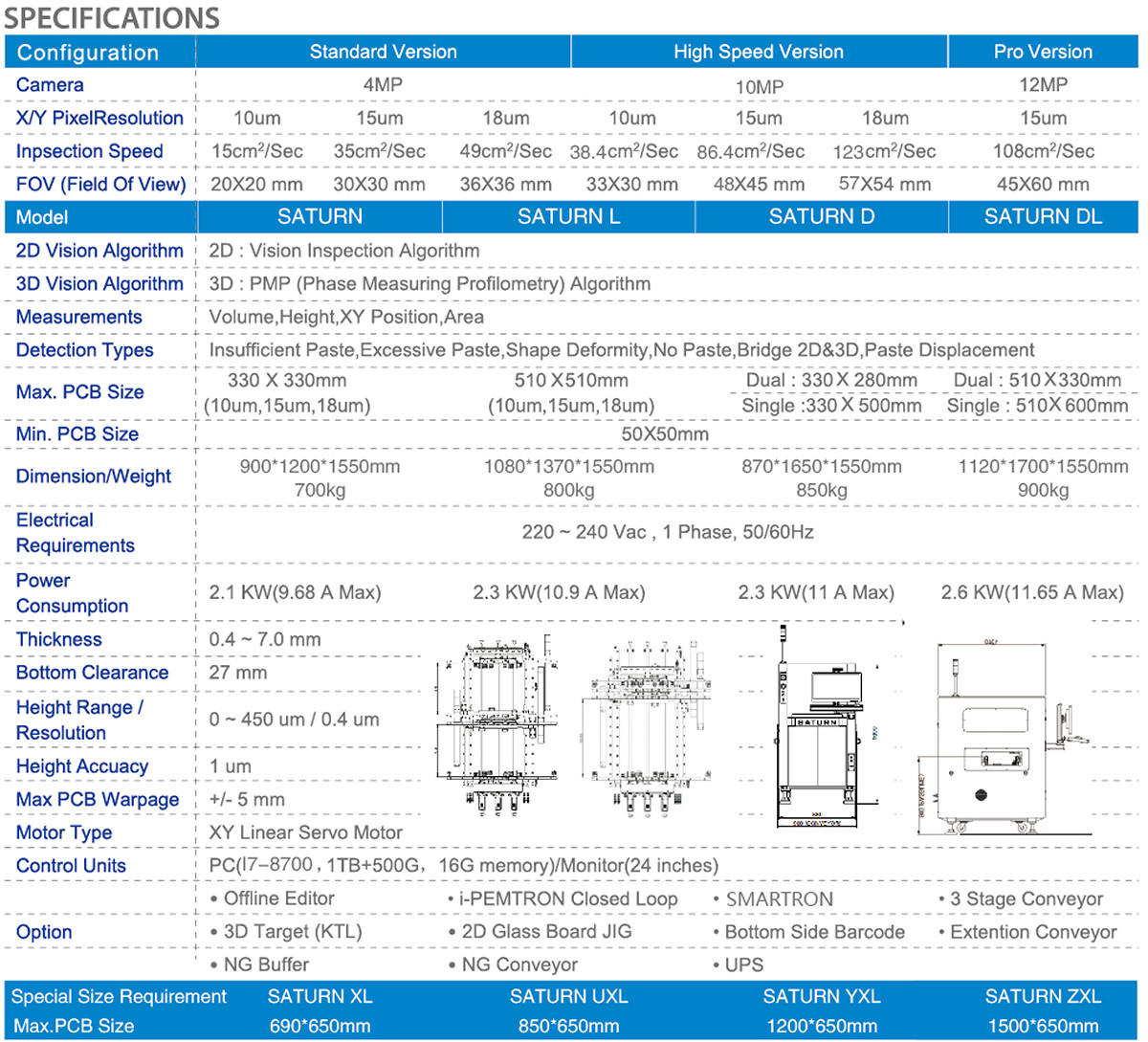Click the SATURN DL model header
Image resolution: width=1148 pixels, height=1042 pixels.
[x=1043, y=217]
